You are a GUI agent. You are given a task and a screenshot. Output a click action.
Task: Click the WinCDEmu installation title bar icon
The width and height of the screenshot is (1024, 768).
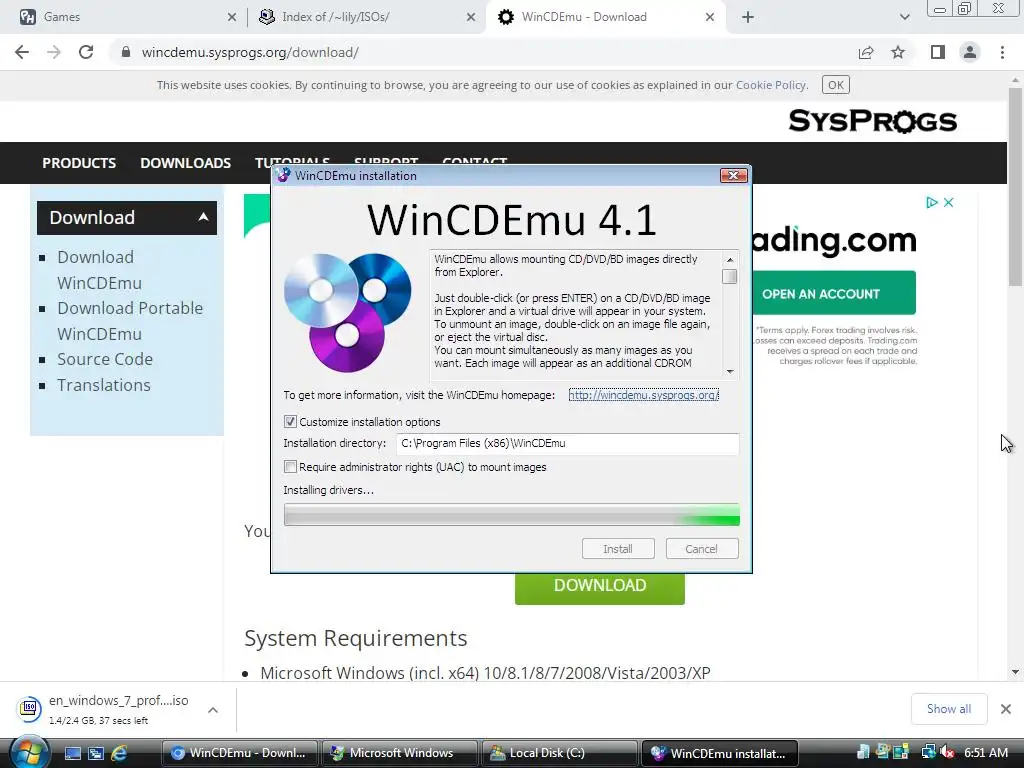click(283, 175)
